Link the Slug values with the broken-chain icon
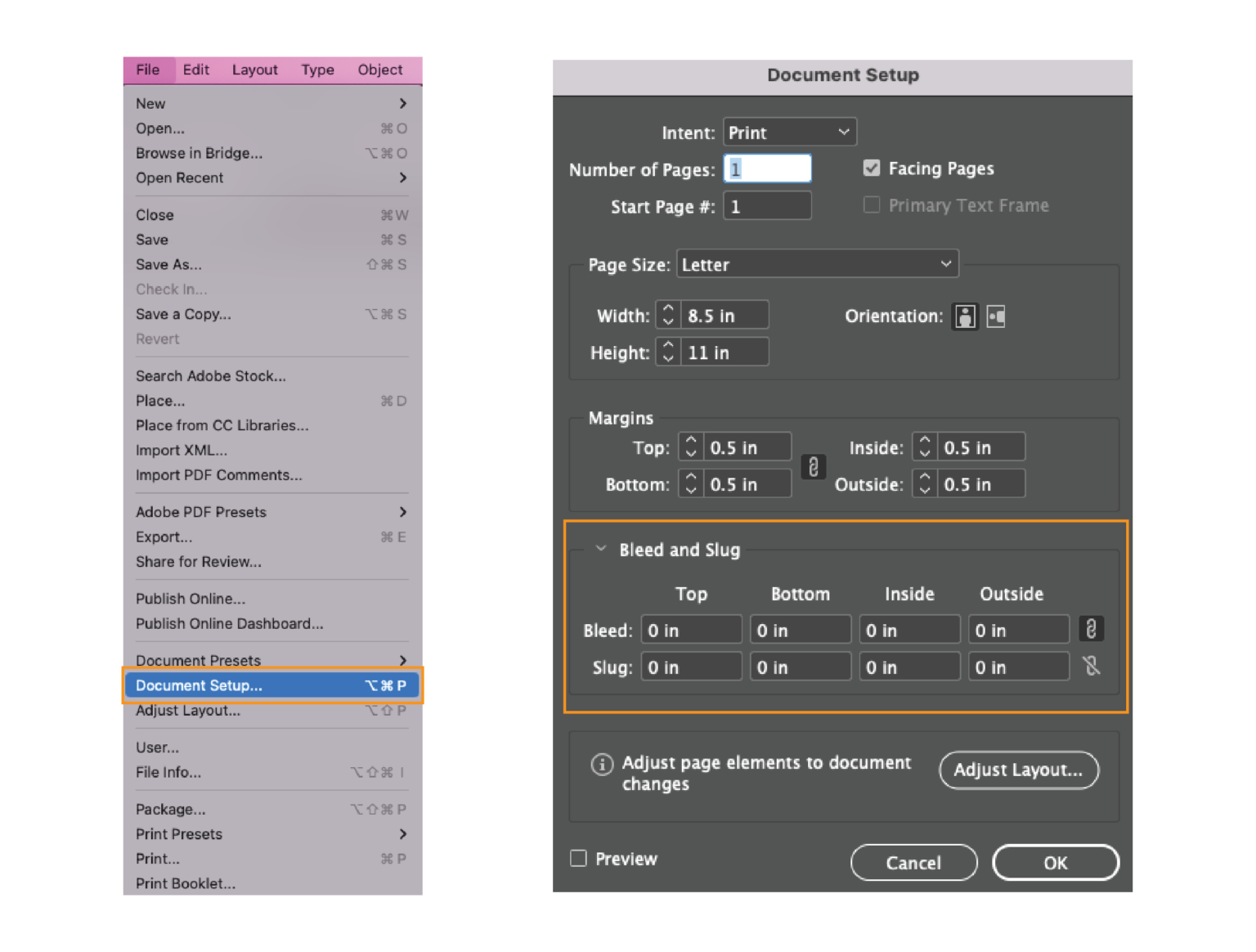 pyautogui.click(x=1091, y=666)
